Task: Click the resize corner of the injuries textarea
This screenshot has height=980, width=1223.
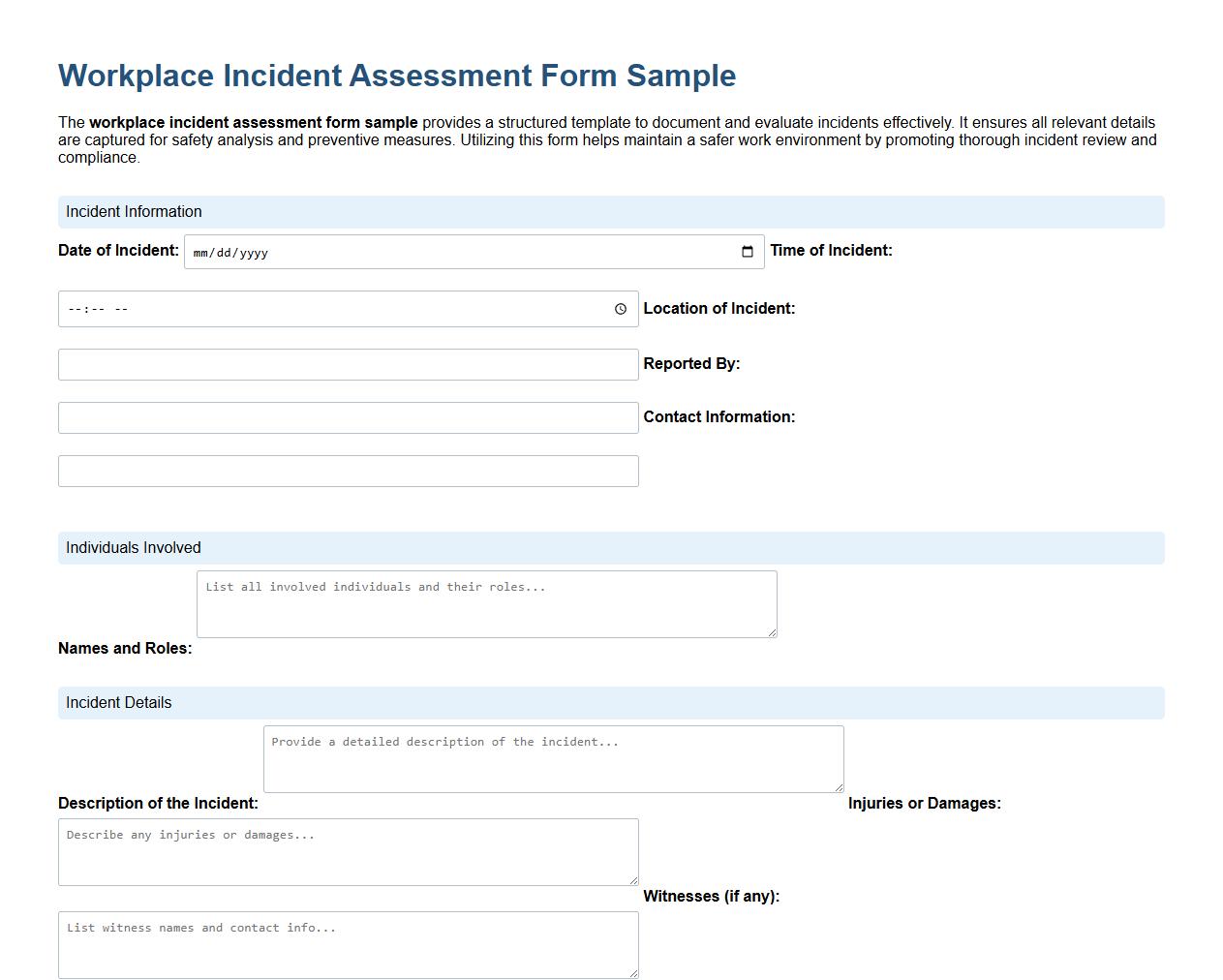Action: click(x=633, y=879)
